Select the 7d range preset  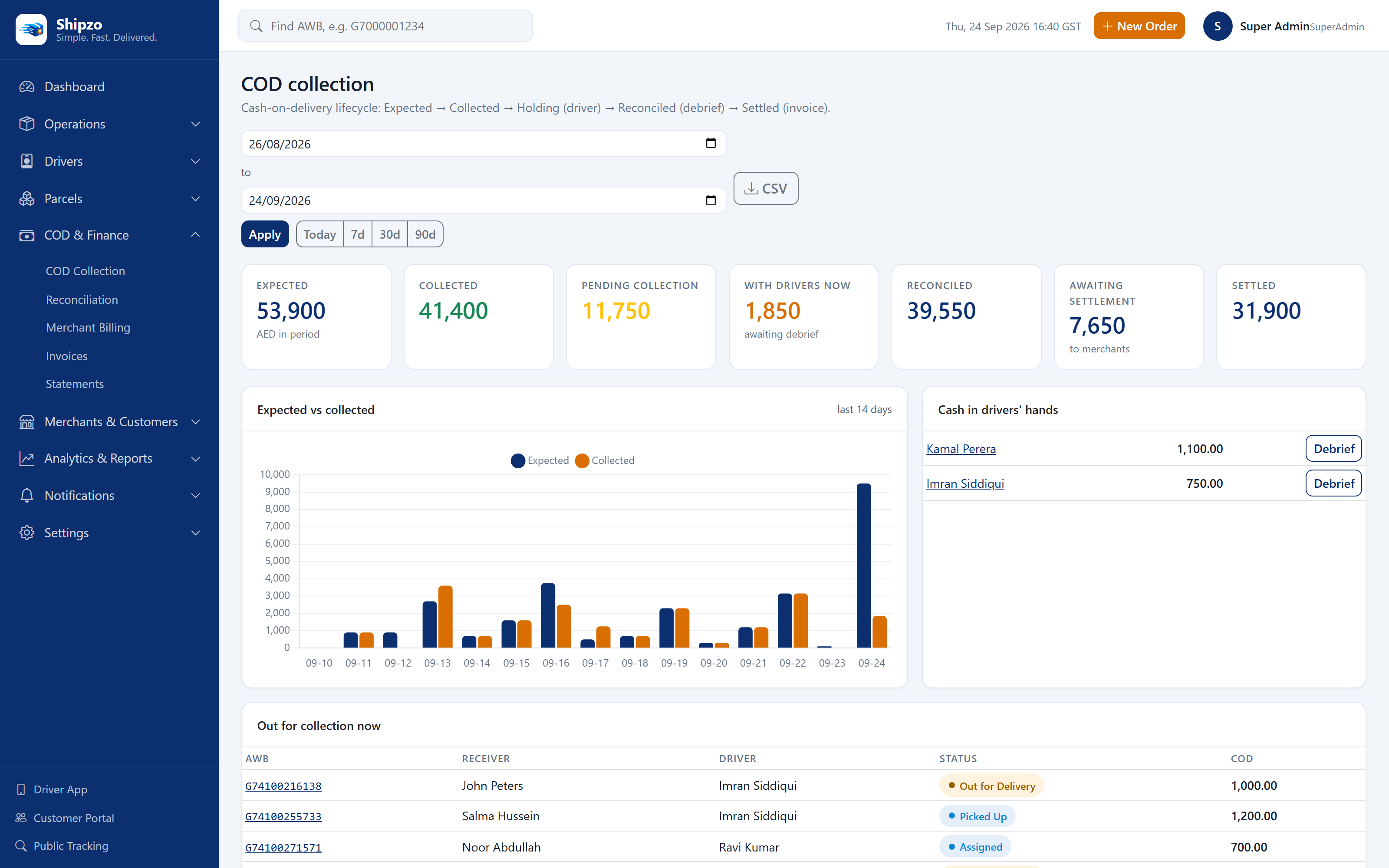pyautogui.click(x=358, y=234)
